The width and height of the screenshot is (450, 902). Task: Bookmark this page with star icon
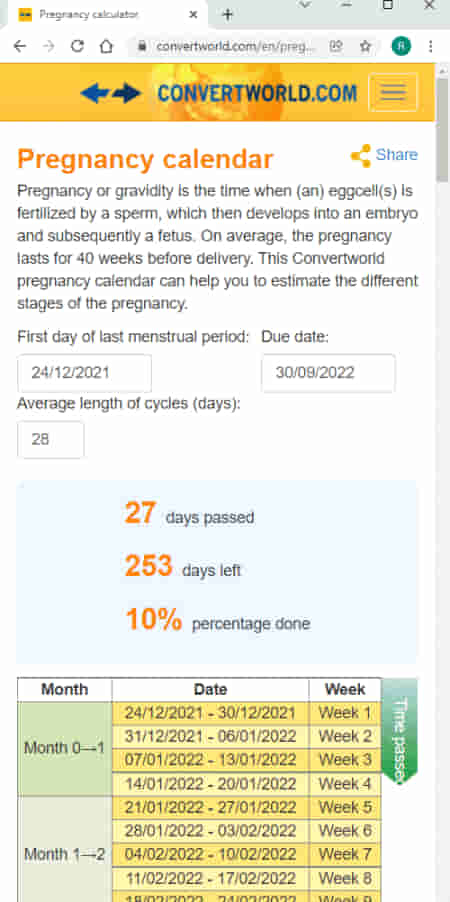[365, 47]
